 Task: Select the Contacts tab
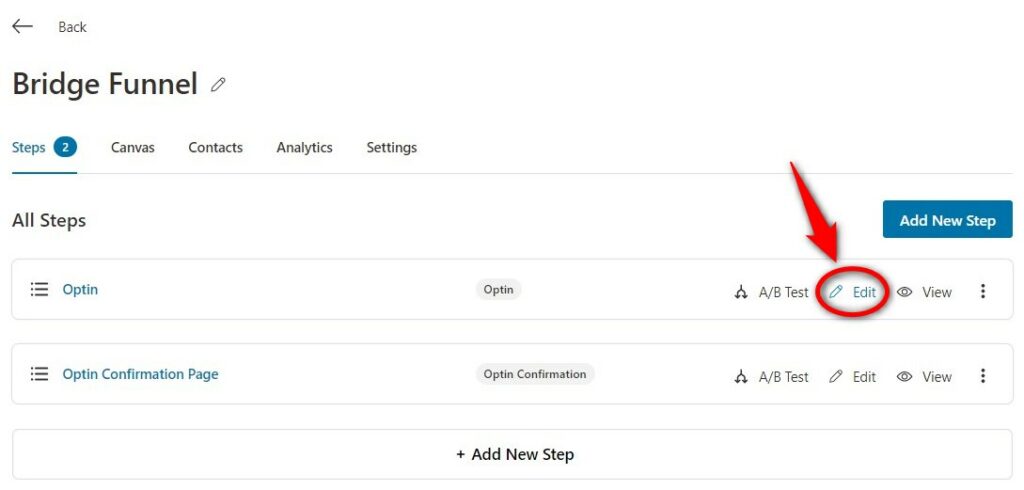point(216,148)
